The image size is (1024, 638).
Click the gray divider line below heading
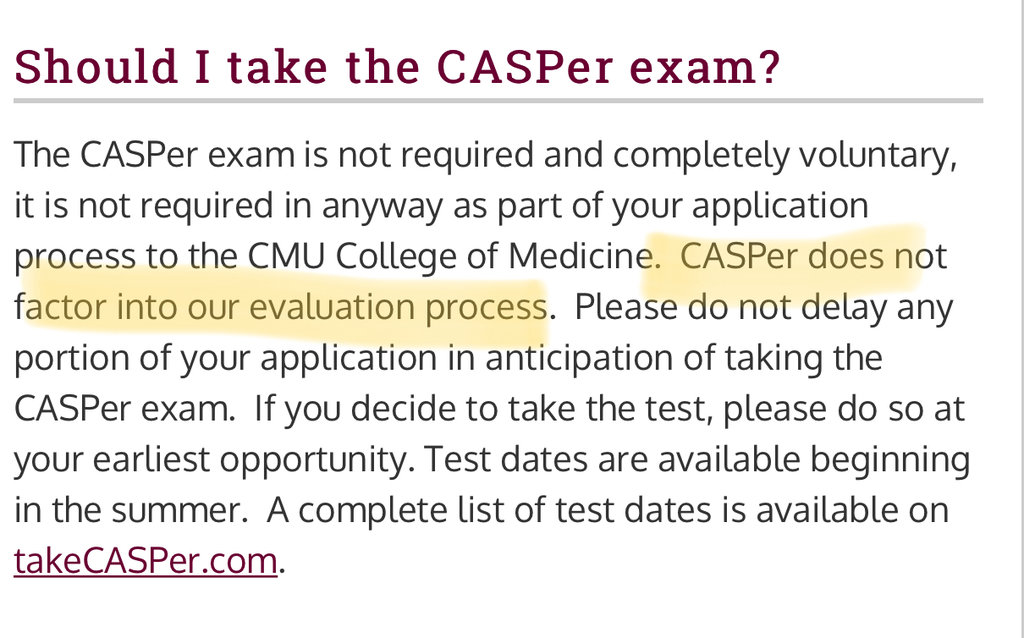click(x=498, y=100)
